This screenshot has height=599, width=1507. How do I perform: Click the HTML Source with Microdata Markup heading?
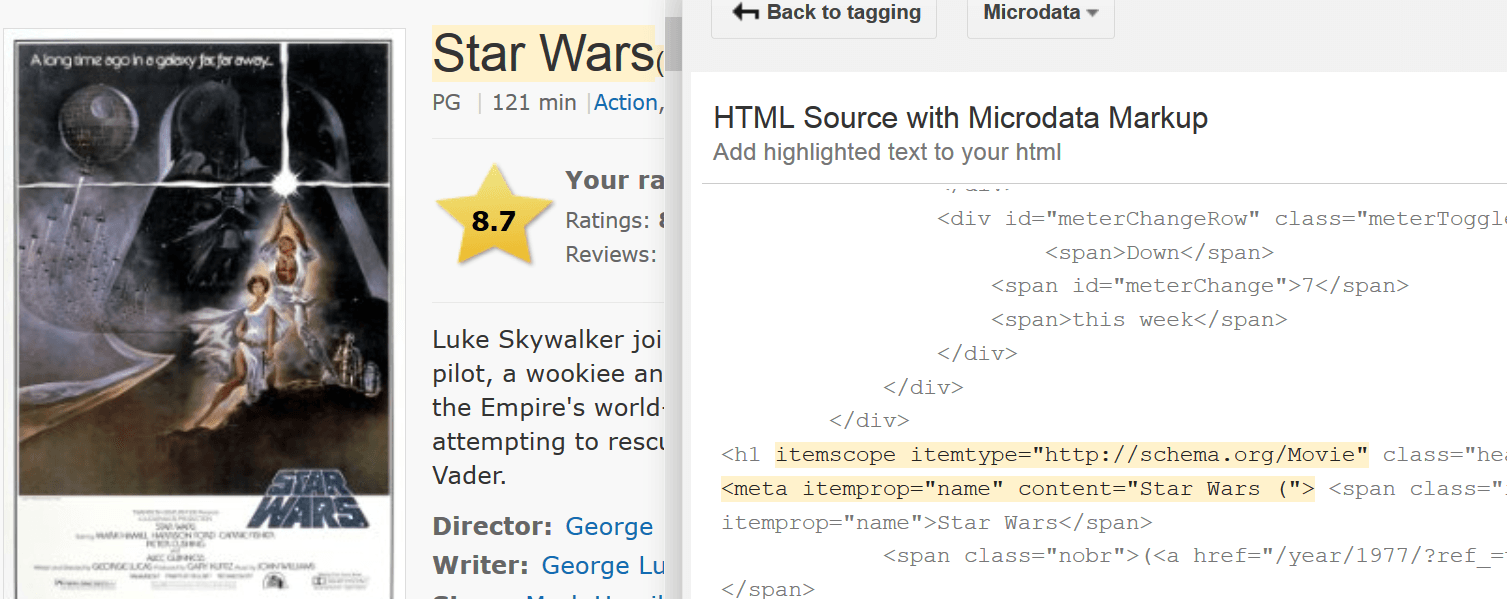pyautogui.click(x=960, y=118)
